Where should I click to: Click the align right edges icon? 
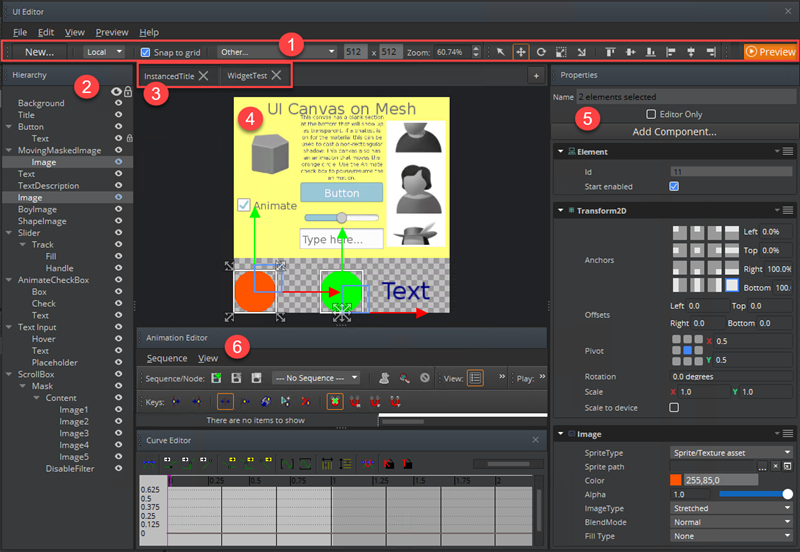coord(712,51)
